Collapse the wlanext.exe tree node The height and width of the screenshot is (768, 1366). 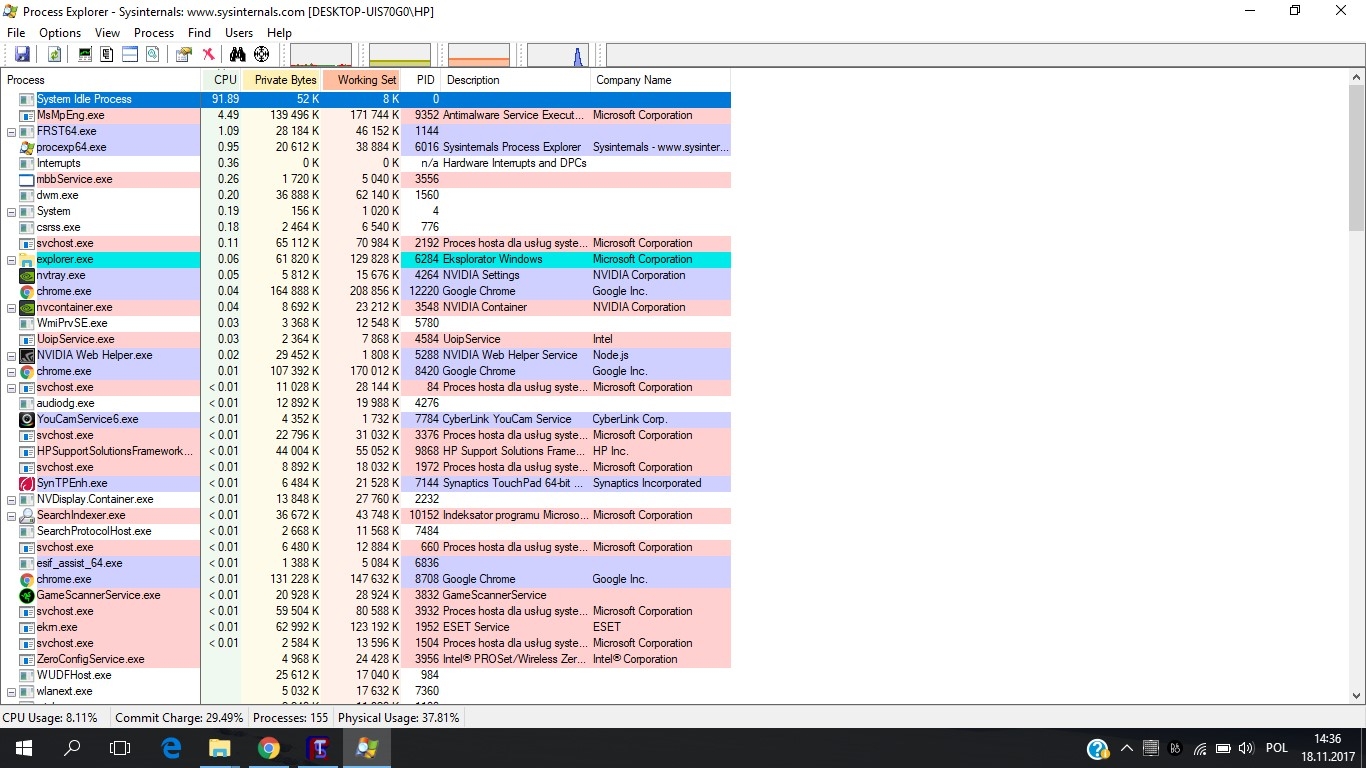pyautogui.click(x=12, y=691)
